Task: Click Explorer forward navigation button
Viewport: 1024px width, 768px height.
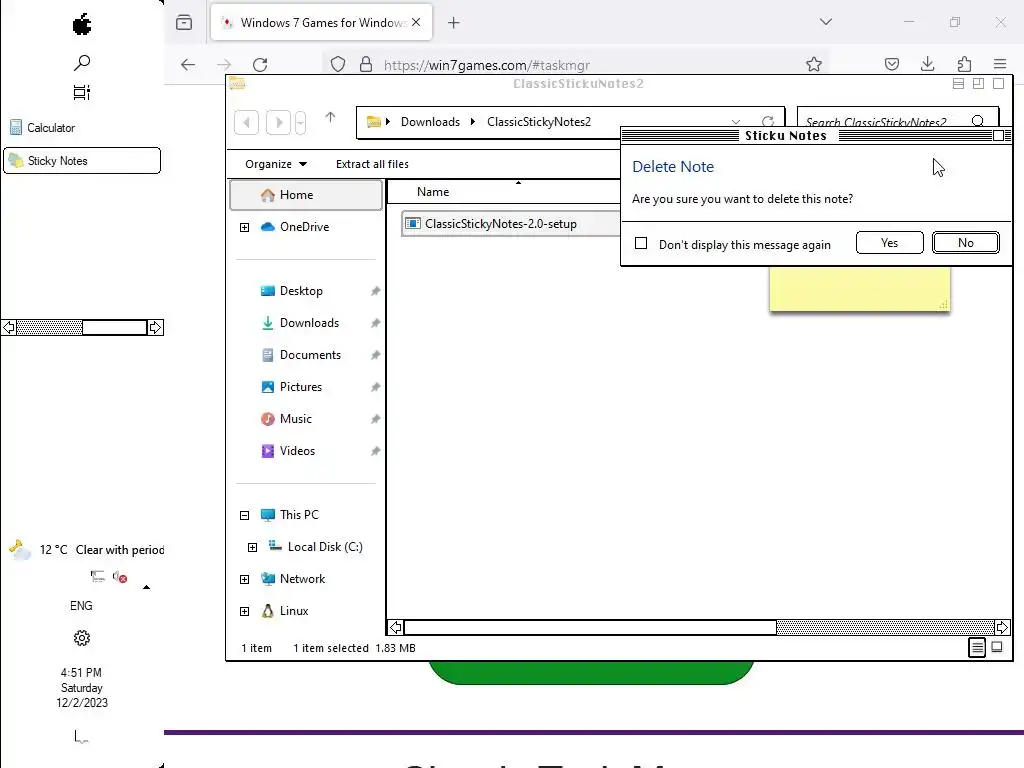Action: 278,122
